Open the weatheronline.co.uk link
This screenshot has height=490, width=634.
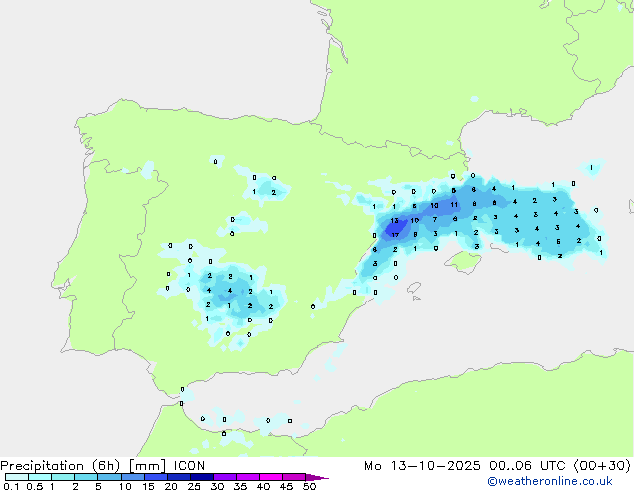[x=550, y=481]
